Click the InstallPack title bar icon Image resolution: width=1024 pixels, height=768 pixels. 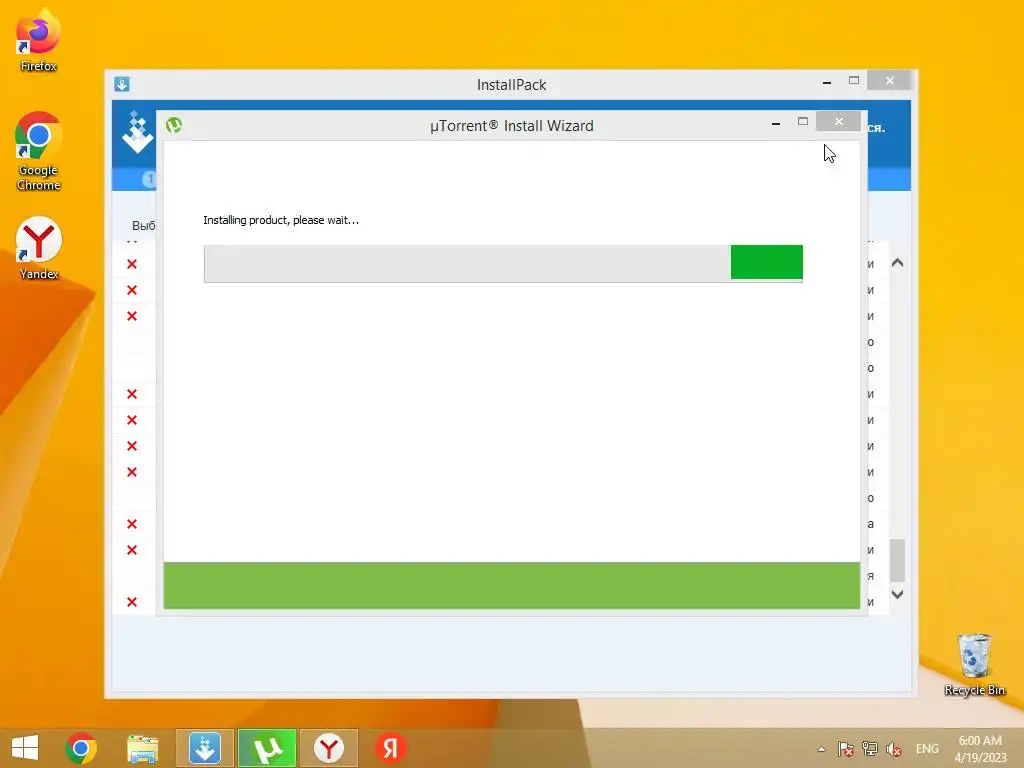122,84
